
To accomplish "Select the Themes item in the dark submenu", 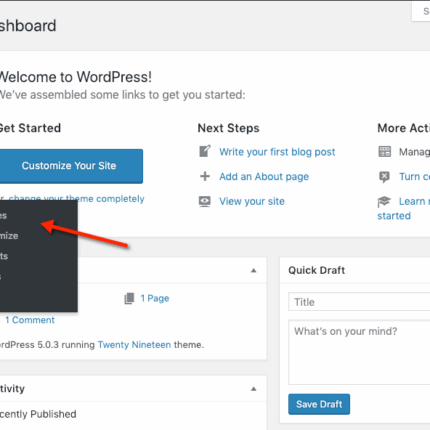I will tap(3, 215).
